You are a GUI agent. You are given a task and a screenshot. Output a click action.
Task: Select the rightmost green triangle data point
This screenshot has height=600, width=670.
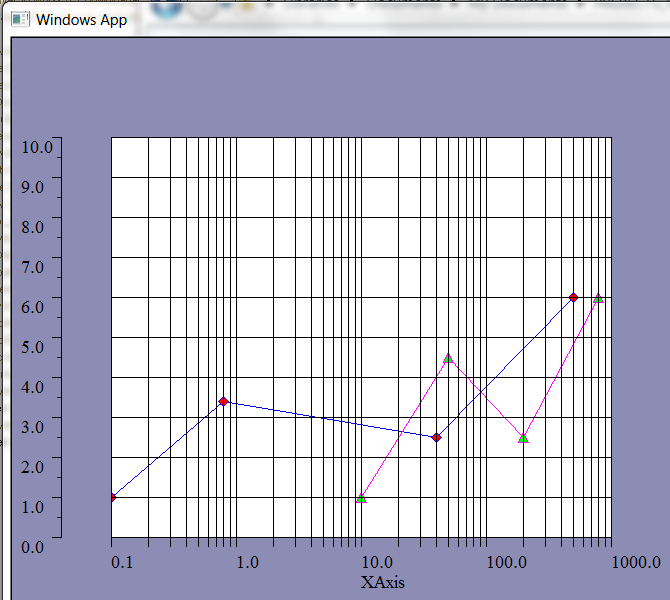click(x=598, y=298)
